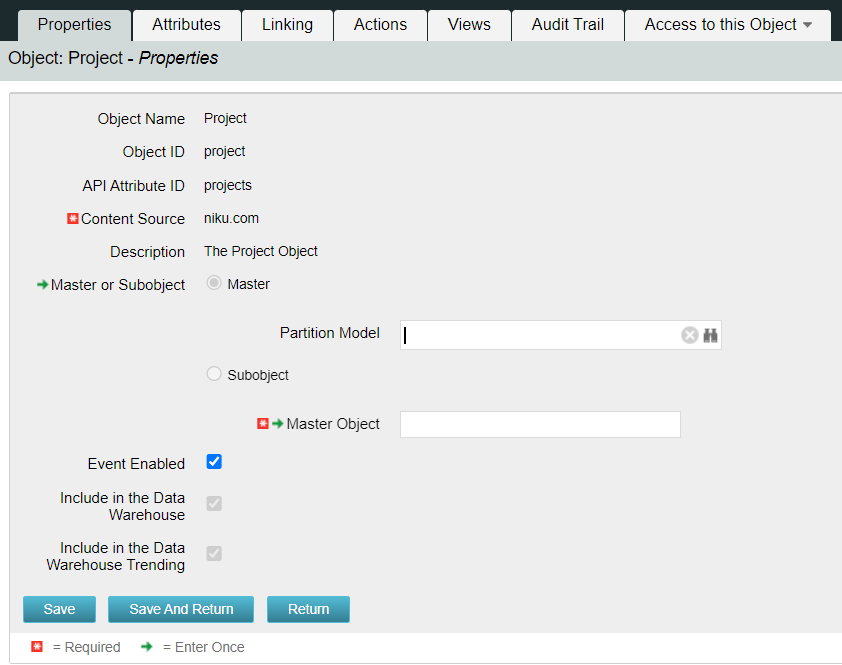Switch to the Attributes tab

(186, 25)
